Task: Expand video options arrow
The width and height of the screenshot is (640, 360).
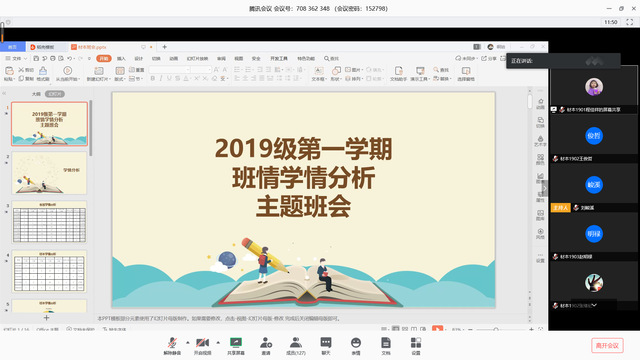Action: (x=218, y=342)
